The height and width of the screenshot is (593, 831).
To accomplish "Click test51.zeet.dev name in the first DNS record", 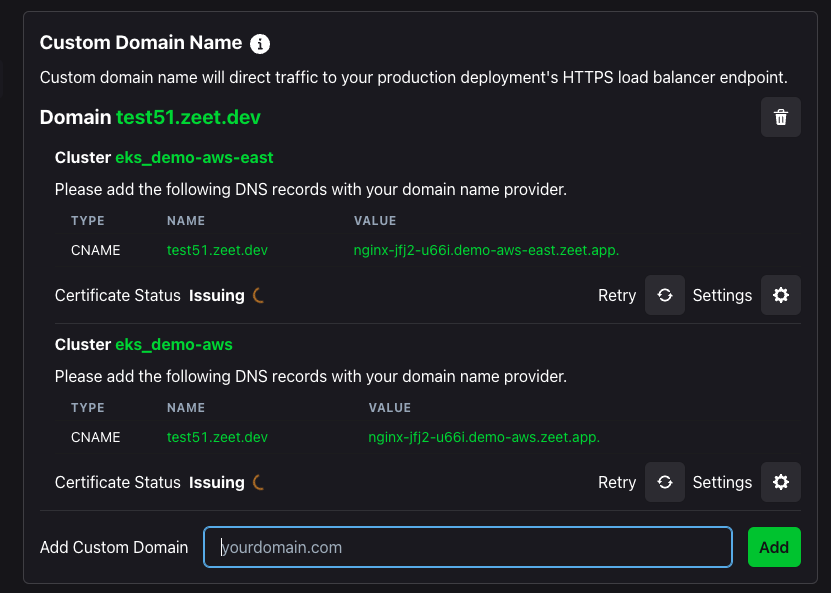I will 217,250.
